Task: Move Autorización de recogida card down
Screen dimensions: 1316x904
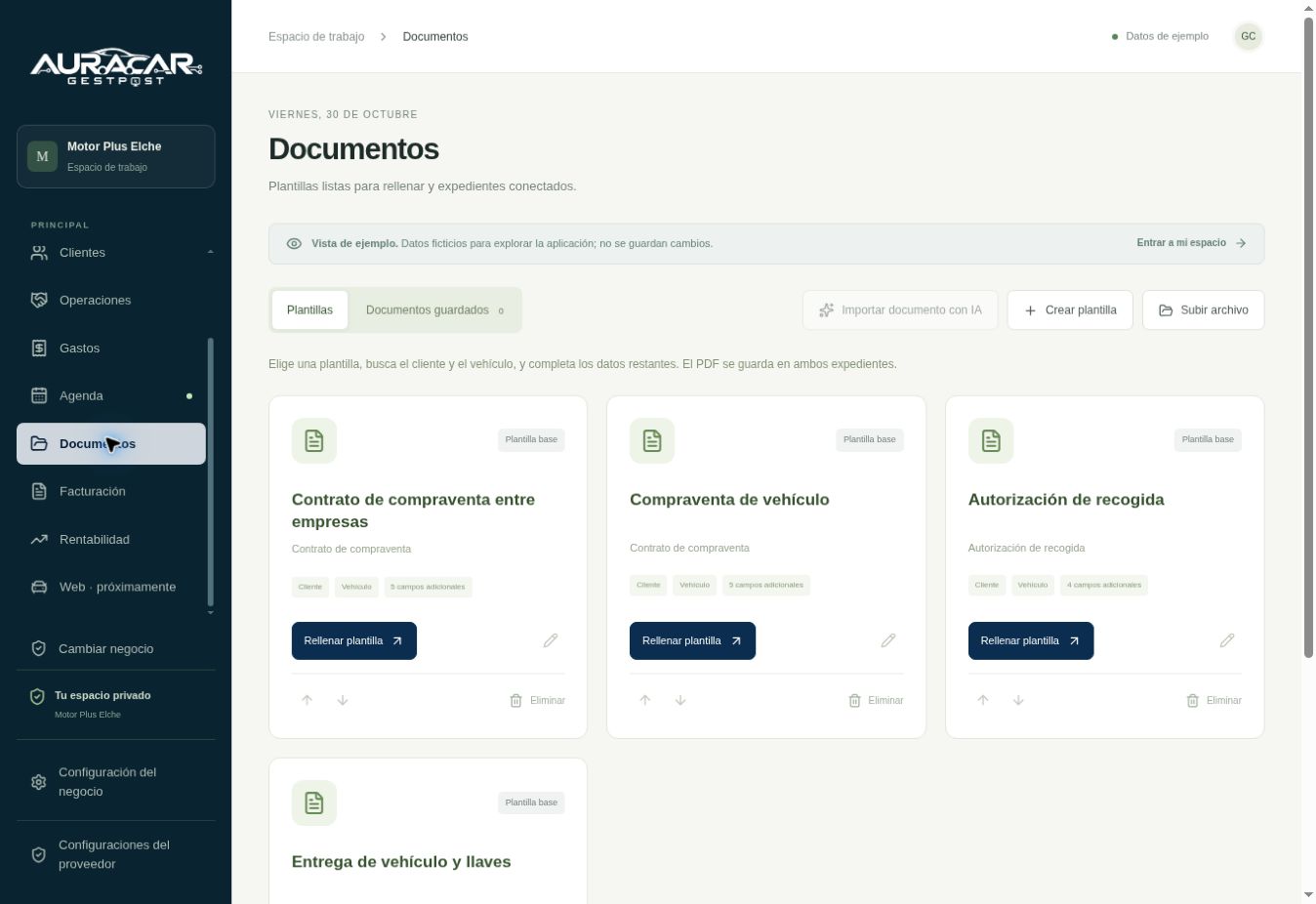Action: point(1018,700)
